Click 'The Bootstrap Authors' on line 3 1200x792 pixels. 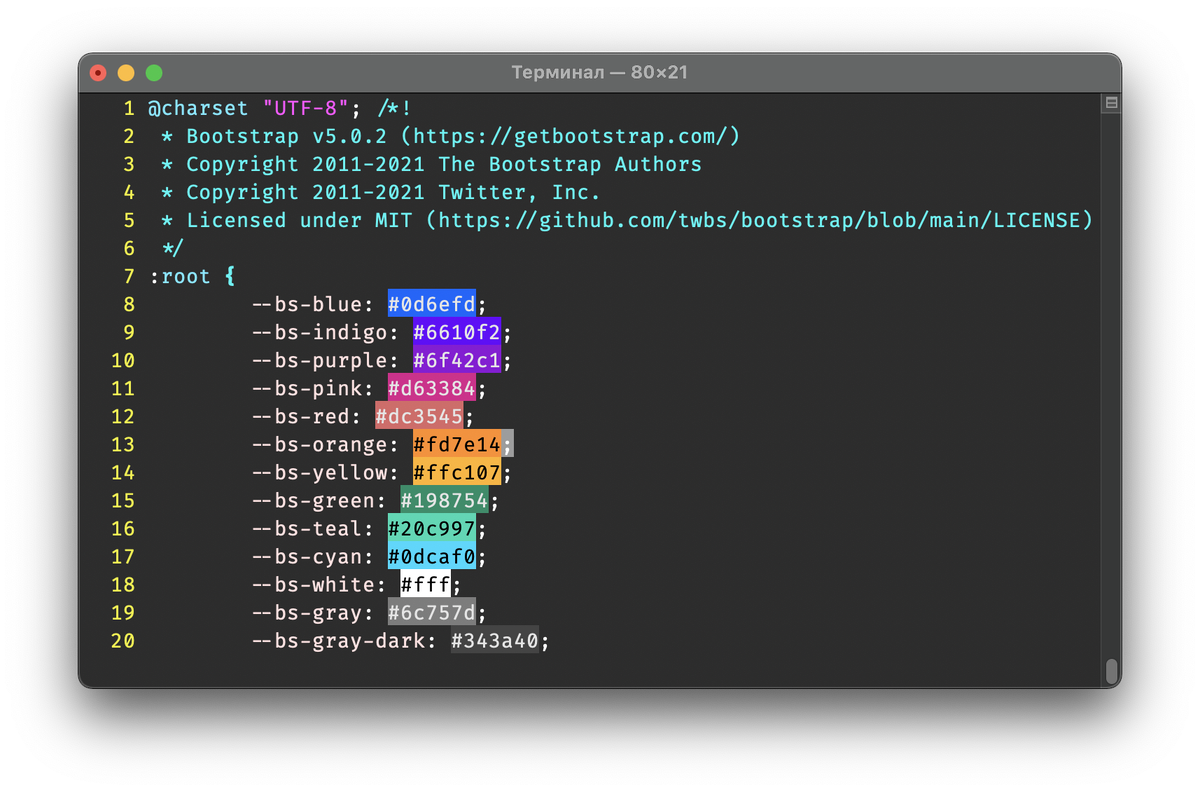click(570, 164)
